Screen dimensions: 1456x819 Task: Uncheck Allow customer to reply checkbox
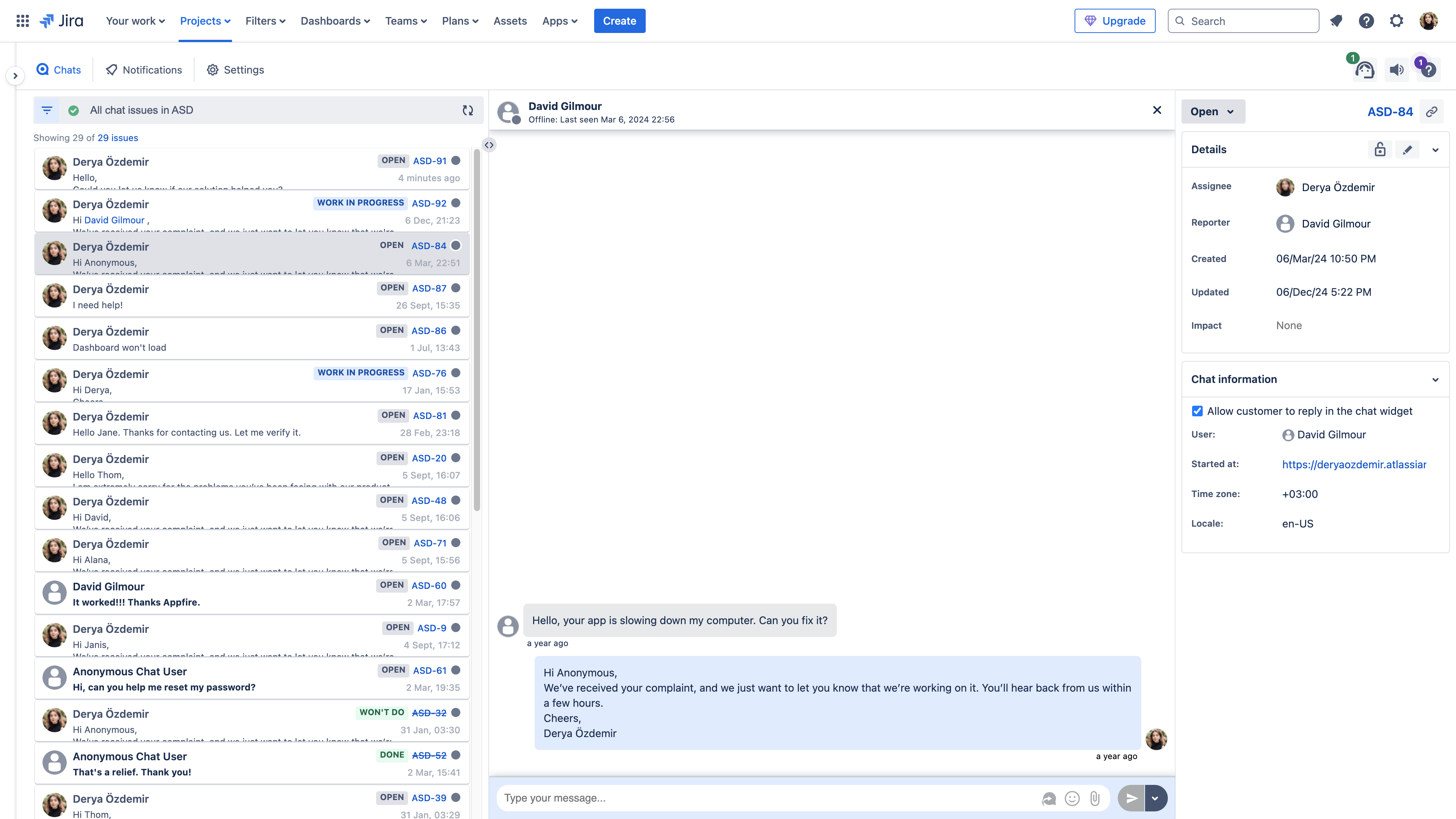coord(1197,411)
